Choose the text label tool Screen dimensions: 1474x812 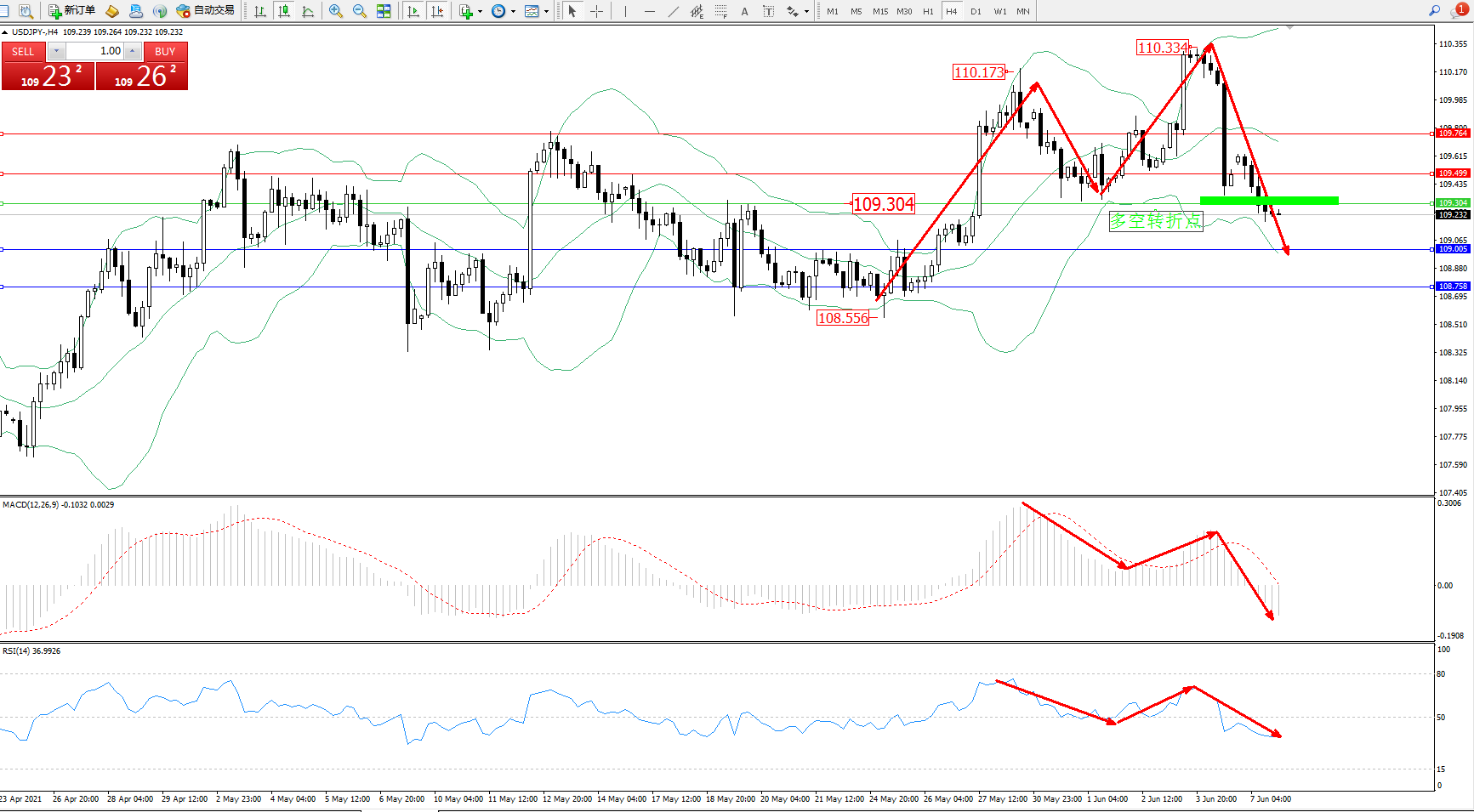point(768,11)
